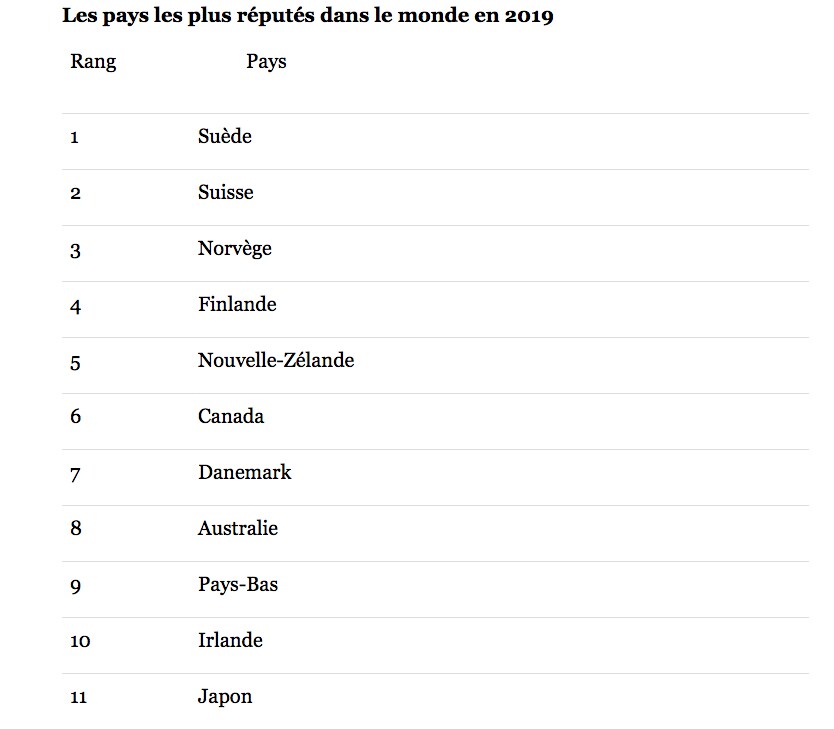This screenshot has width=834, height=729.
Task: Select rank number 3 cell
Action: pos(75,251)
